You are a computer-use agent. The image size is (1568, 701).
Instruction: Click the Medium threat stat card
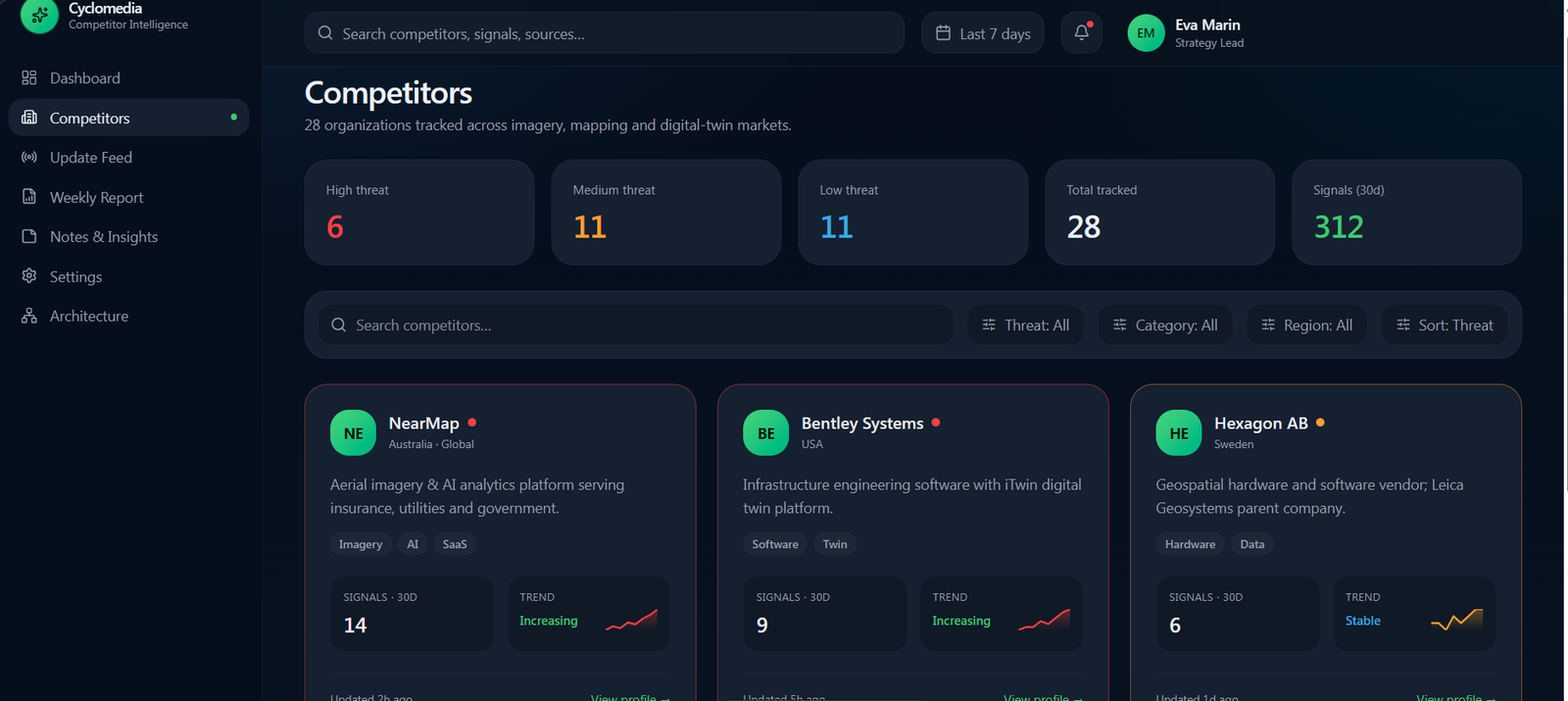coord(666,212)
